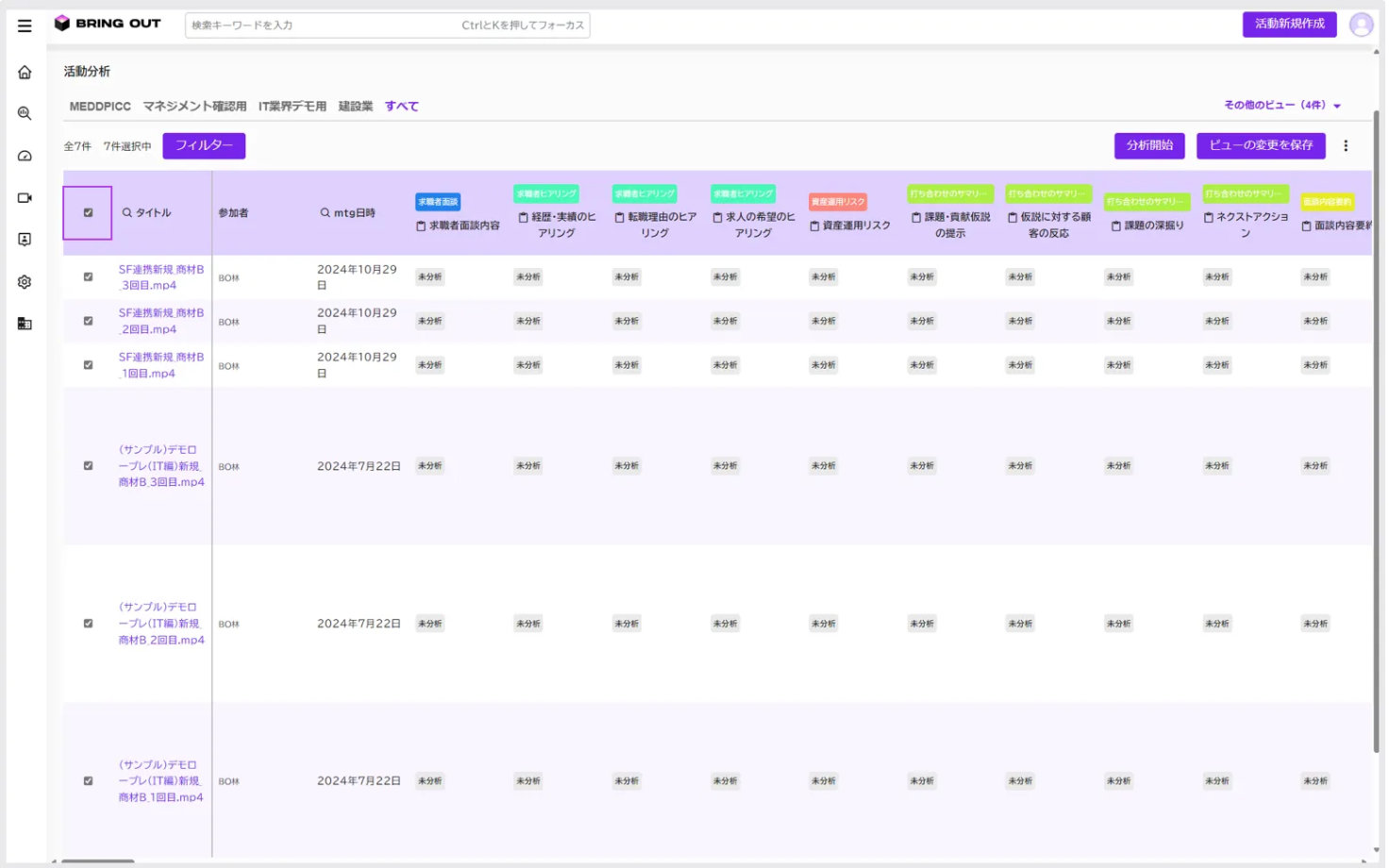Open the user profile avatar

[1360, 25]
